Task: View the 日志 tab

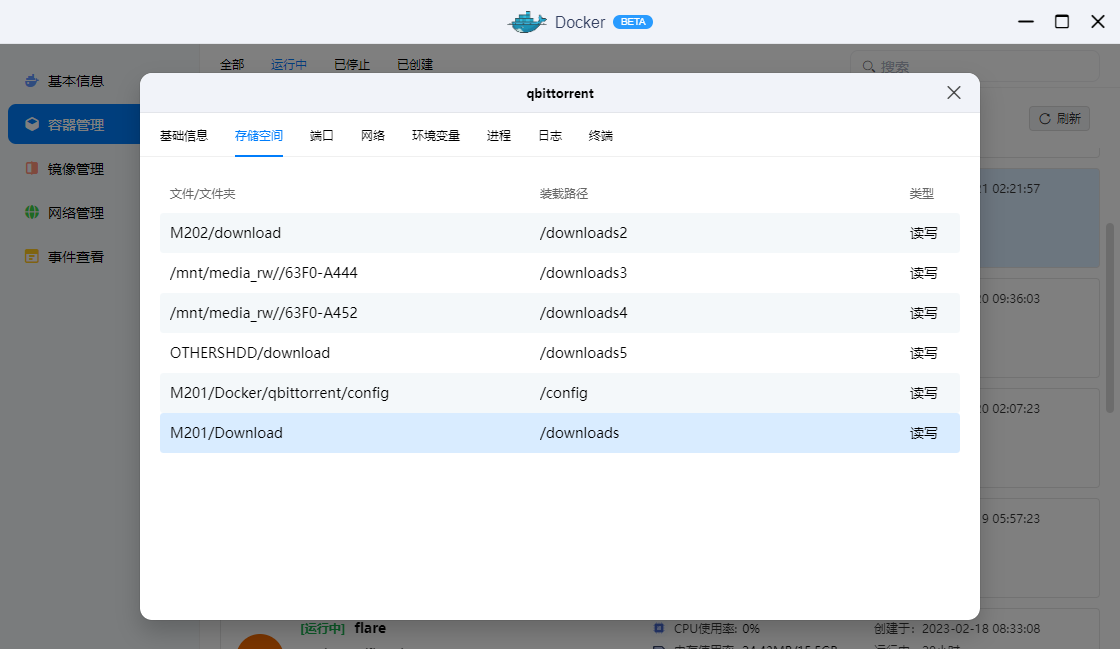Action: [550, 136]
